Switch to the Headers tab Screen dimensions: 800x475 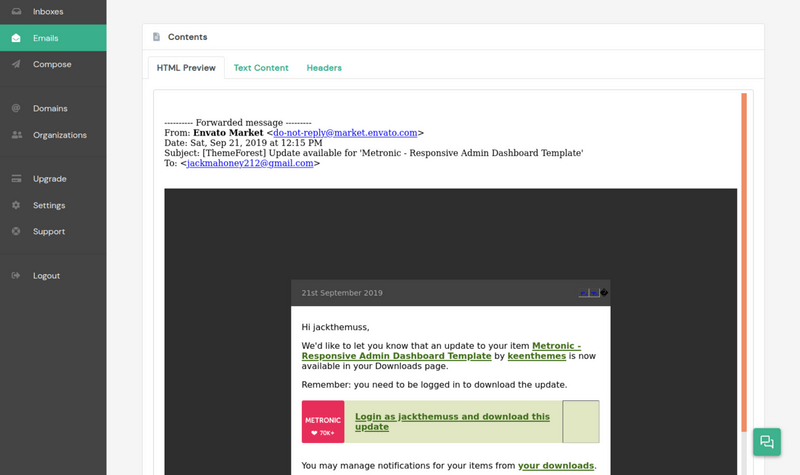(324, 68)
